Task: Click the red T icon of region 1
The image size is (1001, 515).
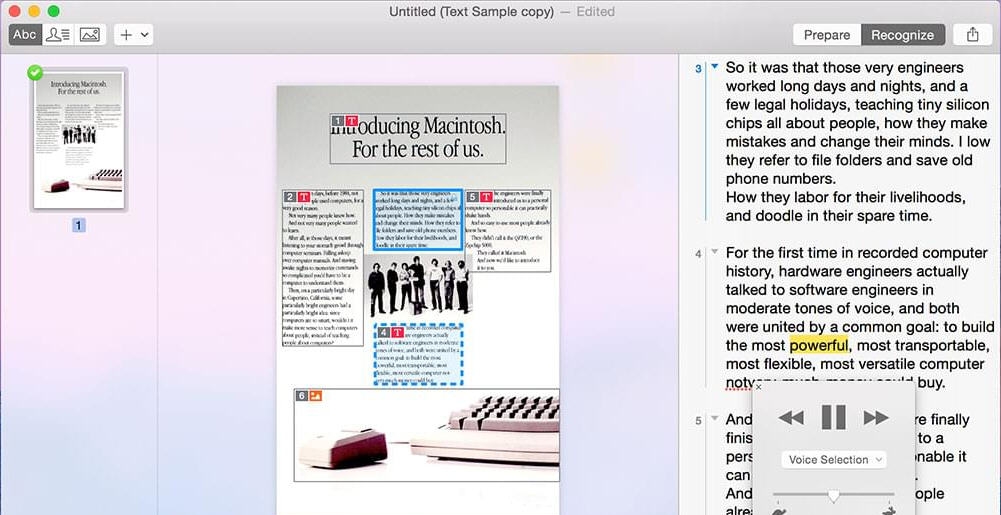Action: click(351, 121)
